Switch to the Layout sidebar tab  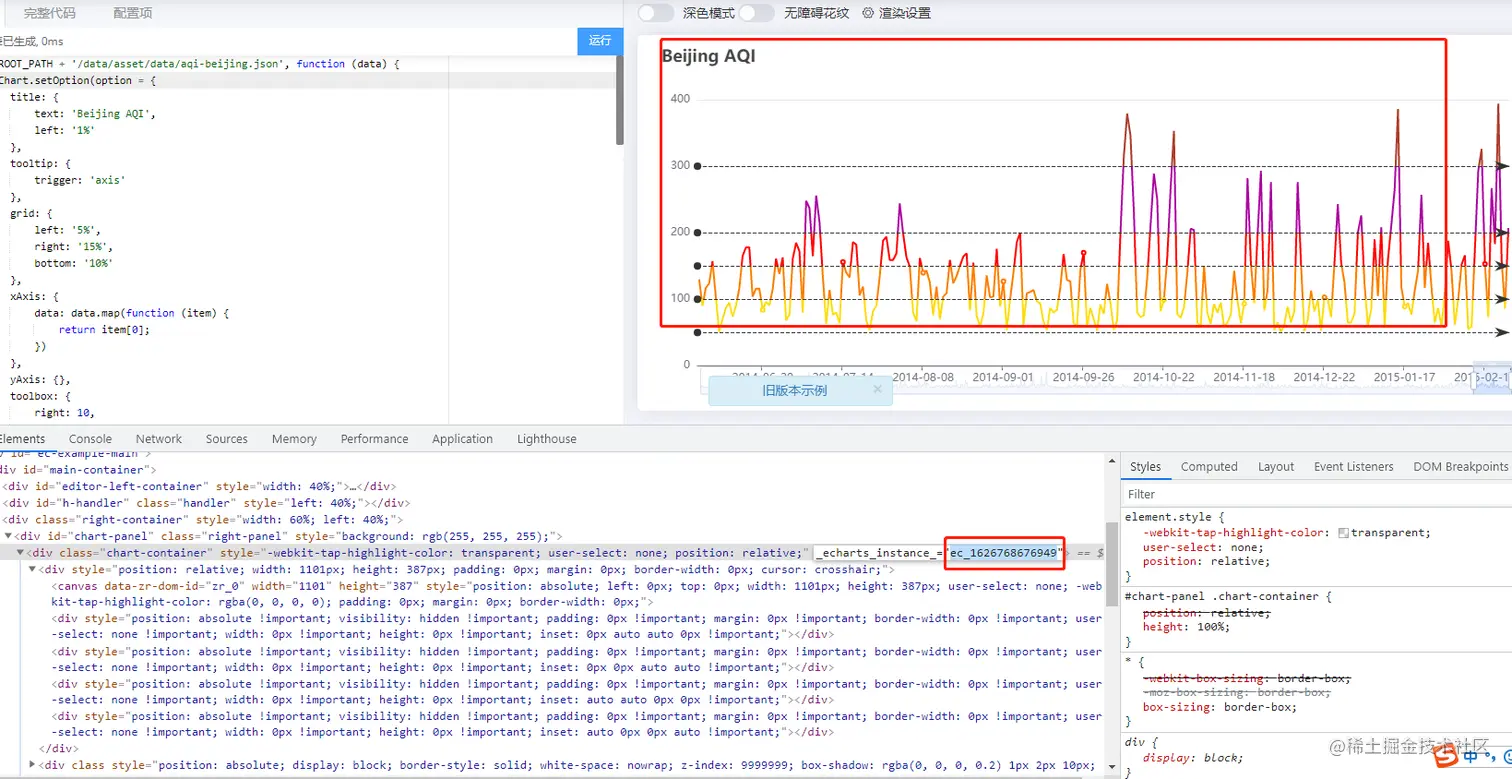[1276, 467]
